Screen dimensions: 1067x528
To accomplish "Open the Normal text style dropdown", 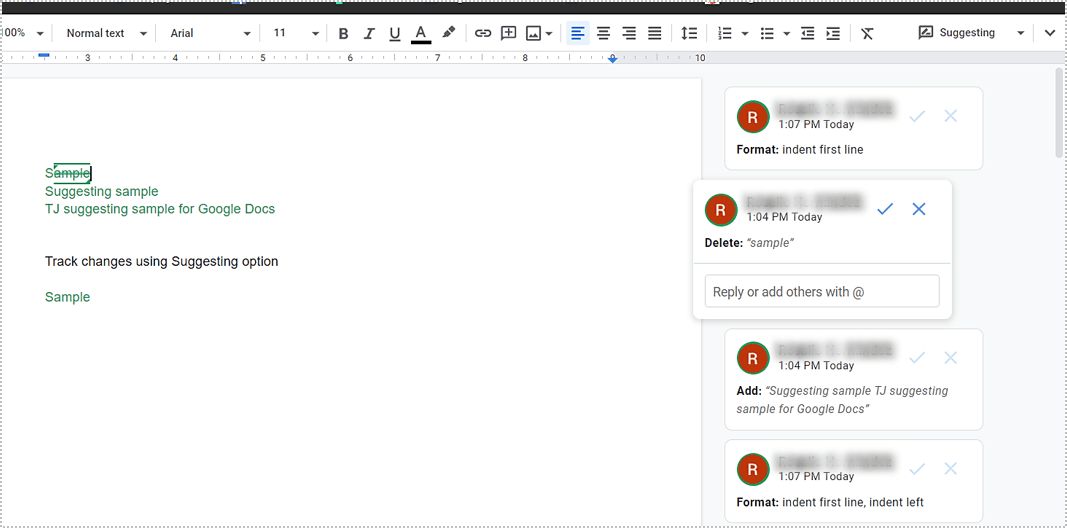I will [x=106, y=33].
